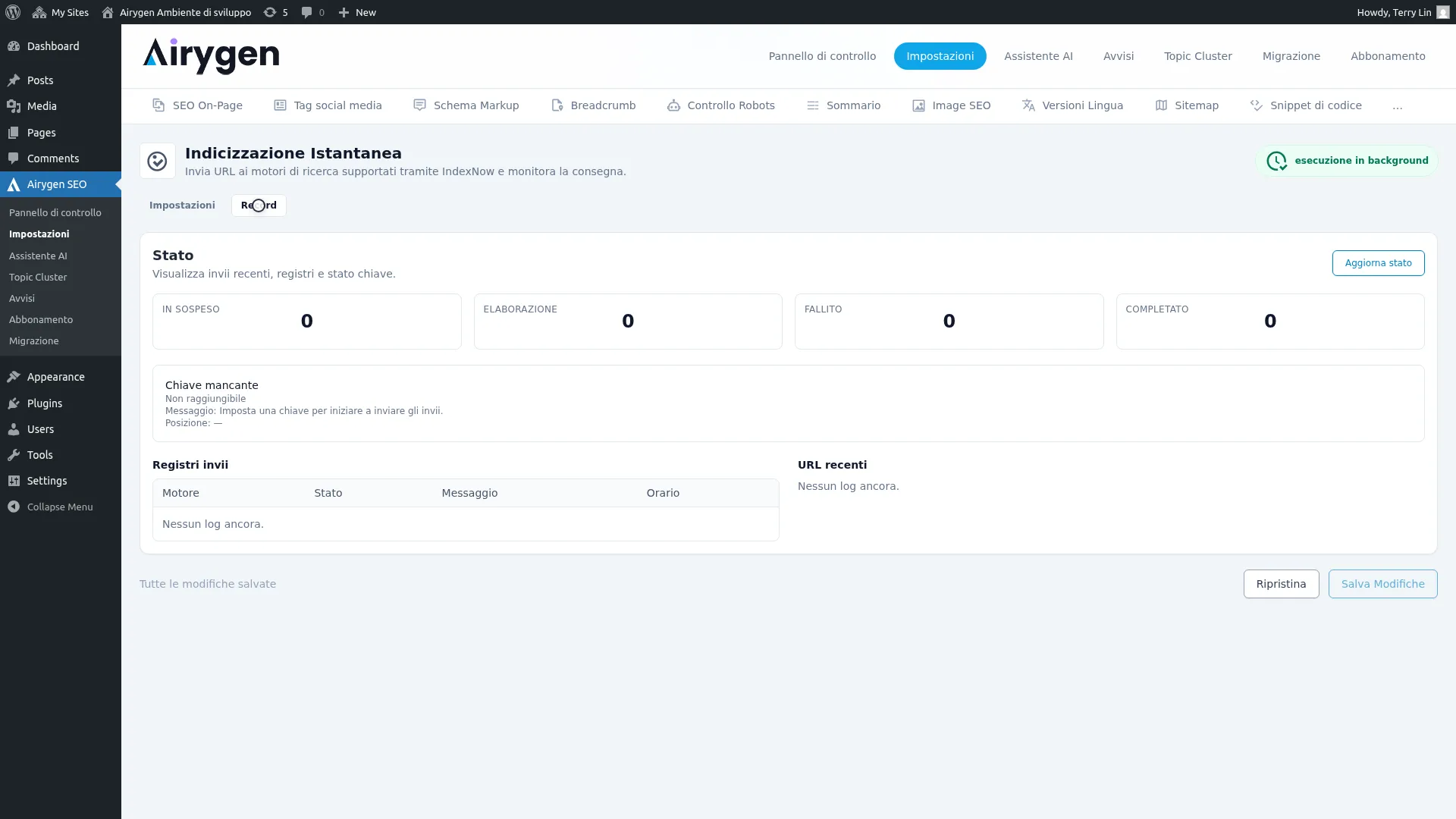Viewport: 1456px width, 819px height.
Task: Open Howdy, Terry Lin account menu
Action: (x=1402, y=12)
